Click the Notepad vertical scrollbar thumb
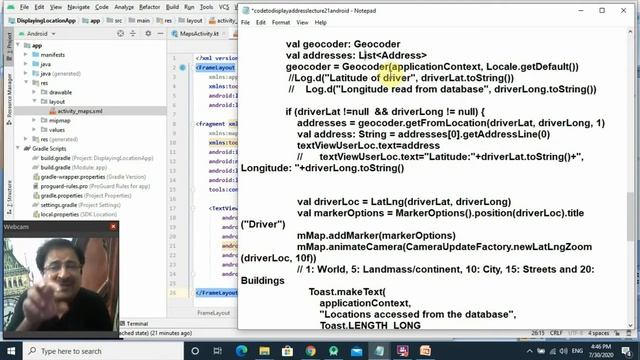Viewport: 640px width, 360px height. [x=631, y=216]
